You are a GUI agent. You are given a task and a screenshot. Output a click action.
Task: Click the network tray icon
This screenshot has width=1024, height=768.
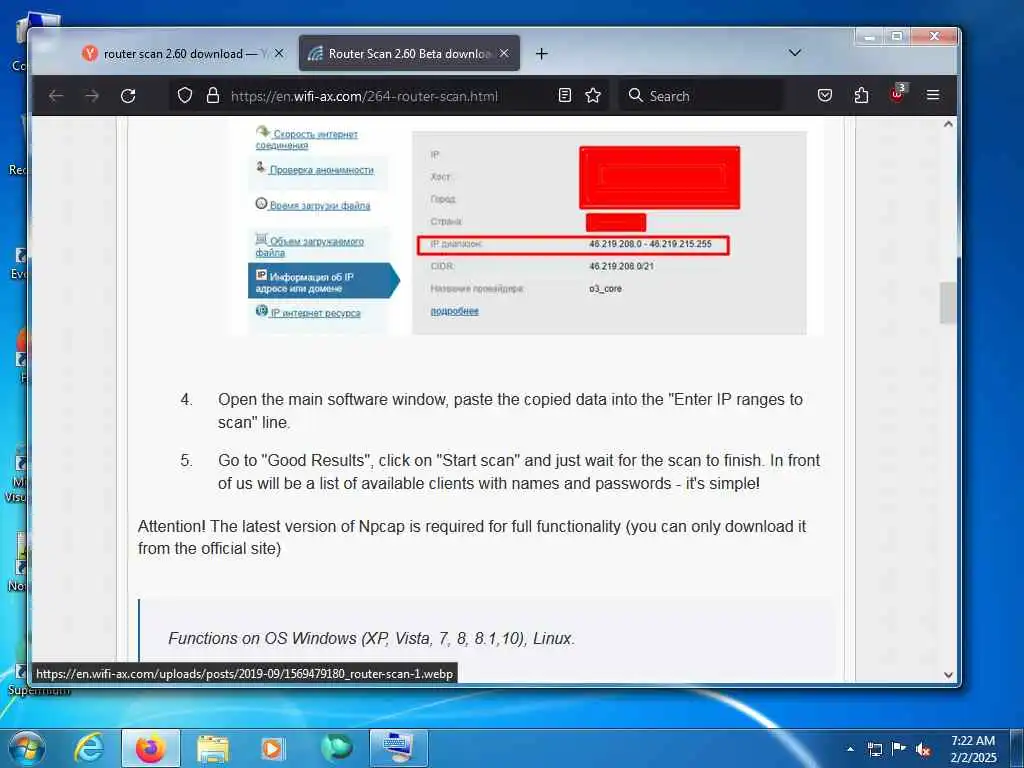click(875, 749)
